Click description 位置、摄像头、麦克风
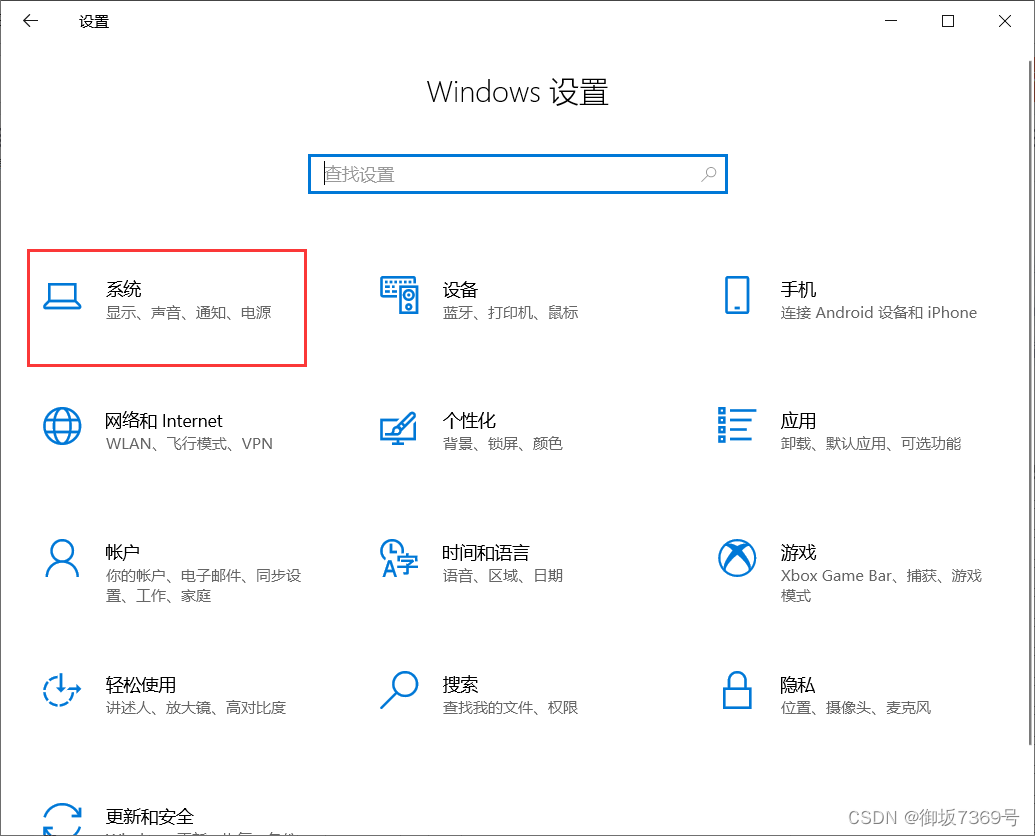The image size is (1035, 836). (x=855, y=708)
